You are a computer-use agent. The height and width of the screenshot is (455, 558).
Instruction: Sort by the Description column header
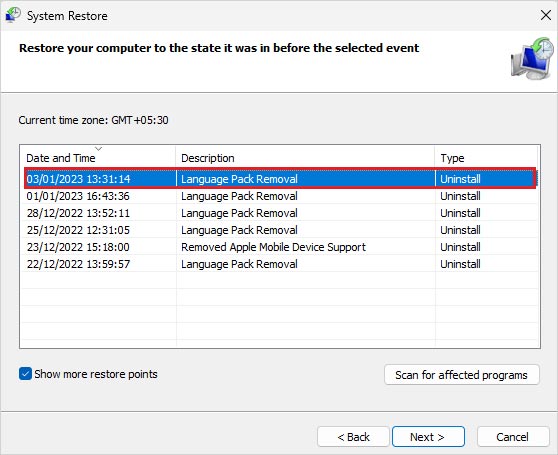pos(305,158)
